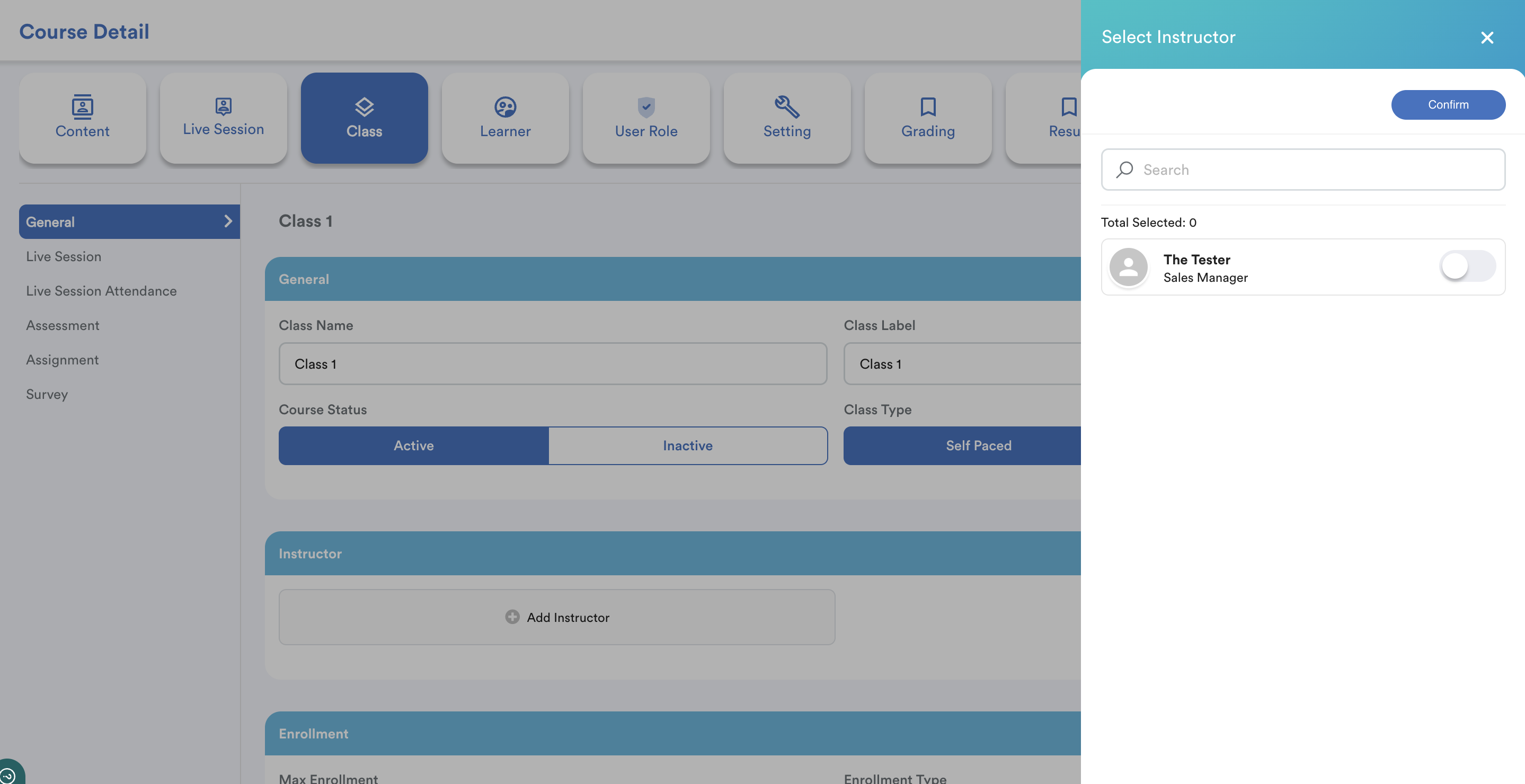Click the magnifier icon in search box
The image size is (1525, 784).
pyautogui.click(x=1124, y=170)
